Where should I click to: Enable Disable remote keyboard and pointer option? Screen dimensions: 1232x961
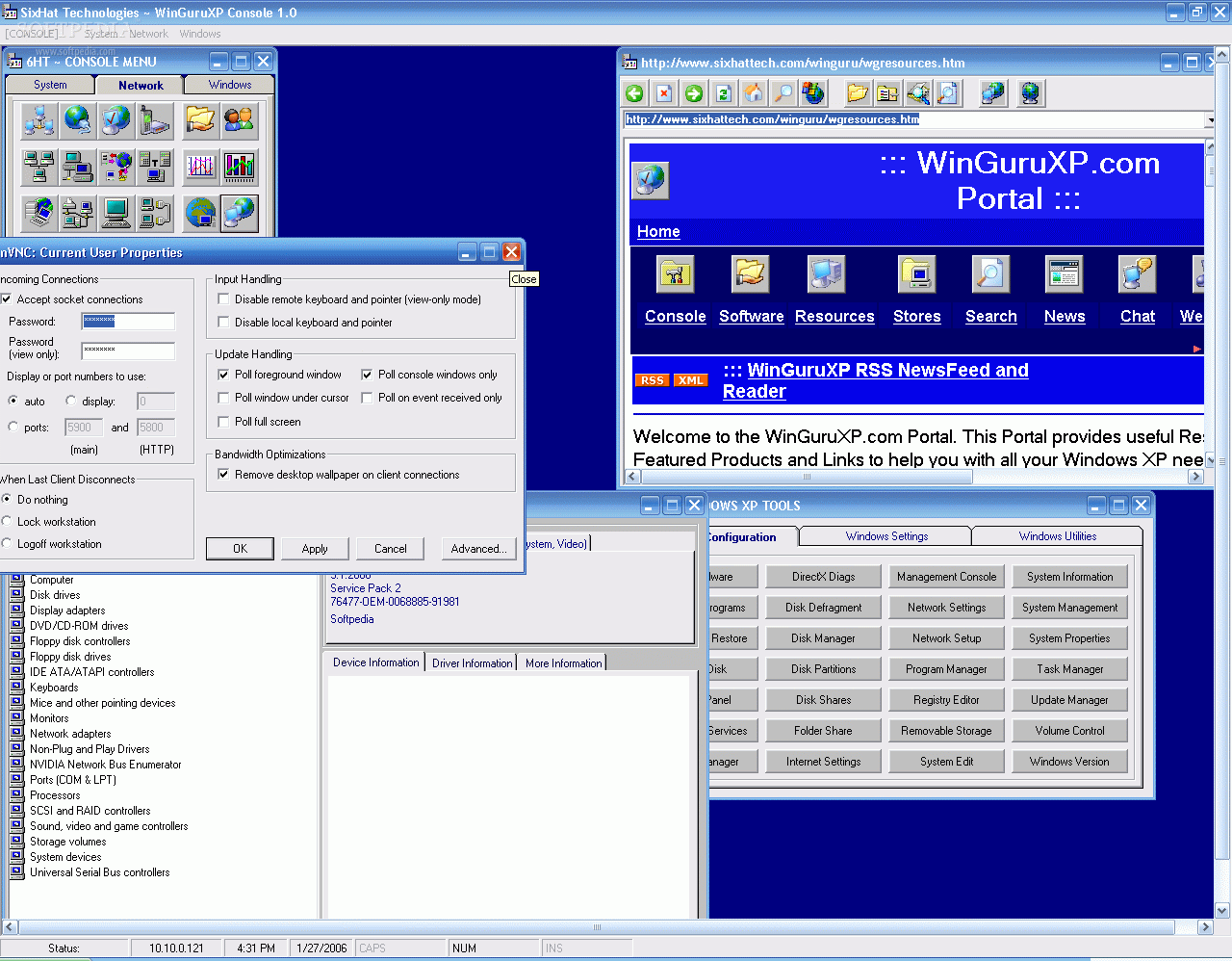pyautogui.click(x=224, y=299)
